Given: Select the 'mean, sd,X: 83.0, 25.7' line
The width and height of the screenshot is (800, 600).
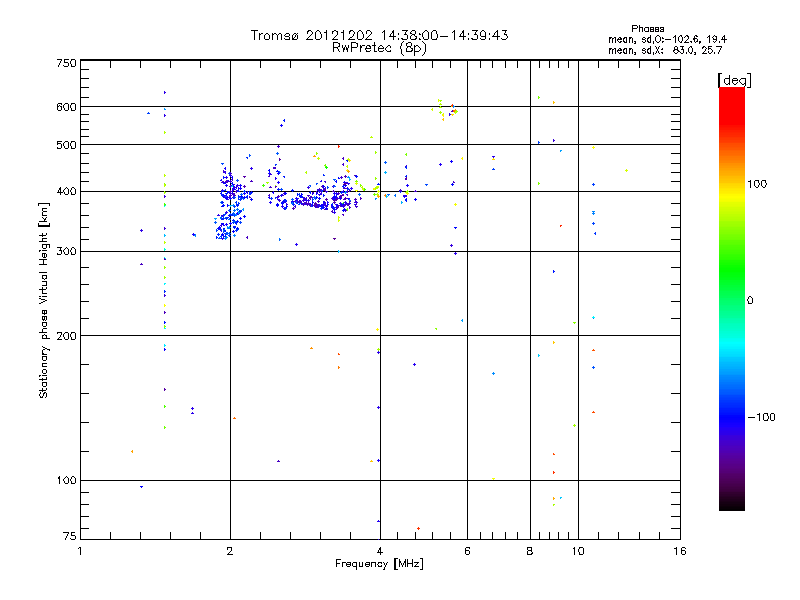Looking at the screenshot, I should (665, 50).
